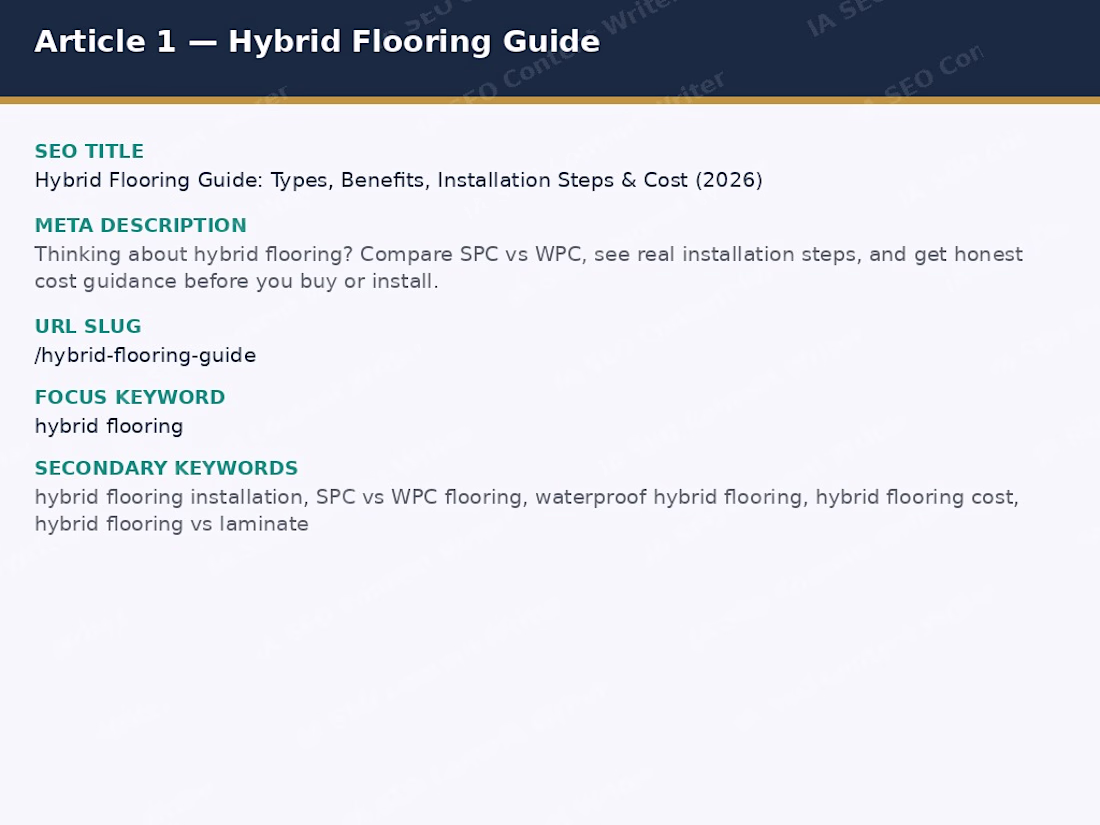Click the second line of meta description
The height and width of the screenshot is (825, 1100).
[236, 281]
